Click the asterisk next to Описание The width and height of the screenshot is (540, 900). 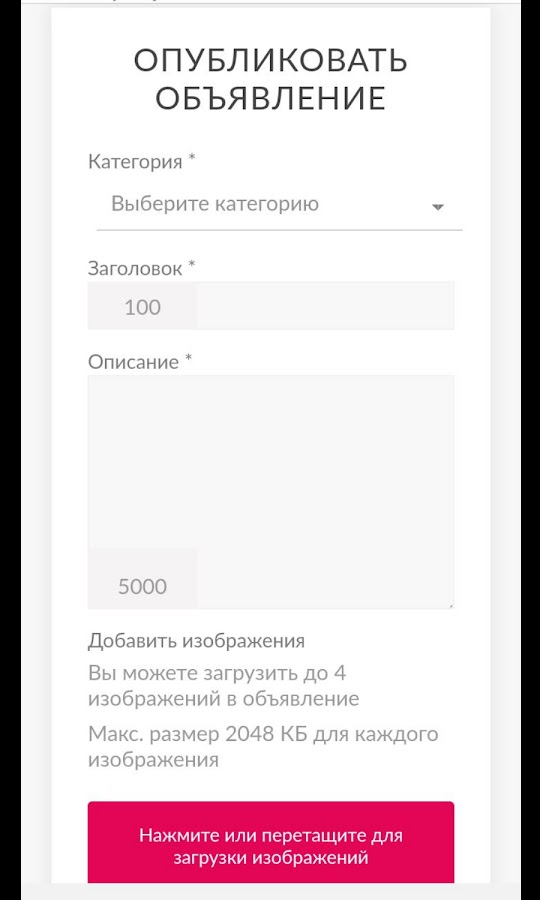pyautogui.click(x=188, y=358)
